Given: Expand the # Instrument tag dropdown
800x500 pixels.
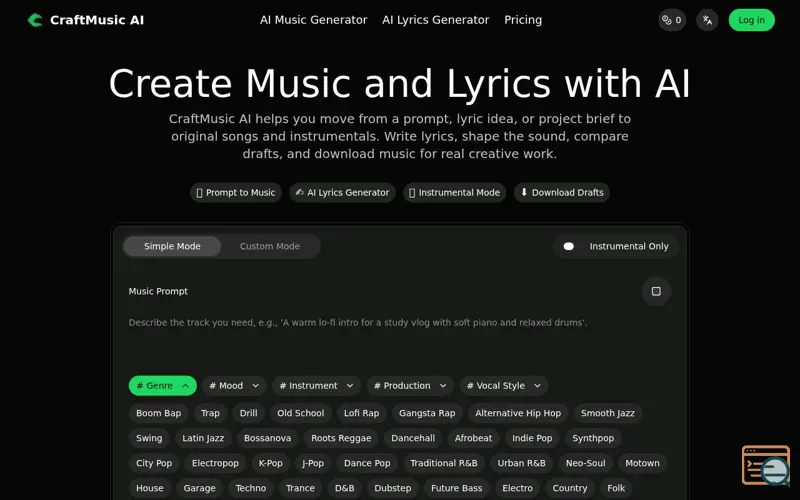Looking at the screenshot, I should [x=316, y=386].
